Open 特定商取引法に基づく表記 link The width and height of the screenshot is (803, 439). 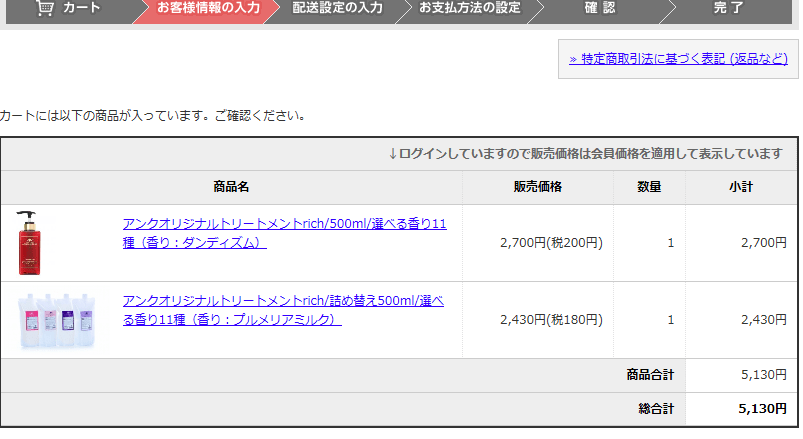[678, 59]
